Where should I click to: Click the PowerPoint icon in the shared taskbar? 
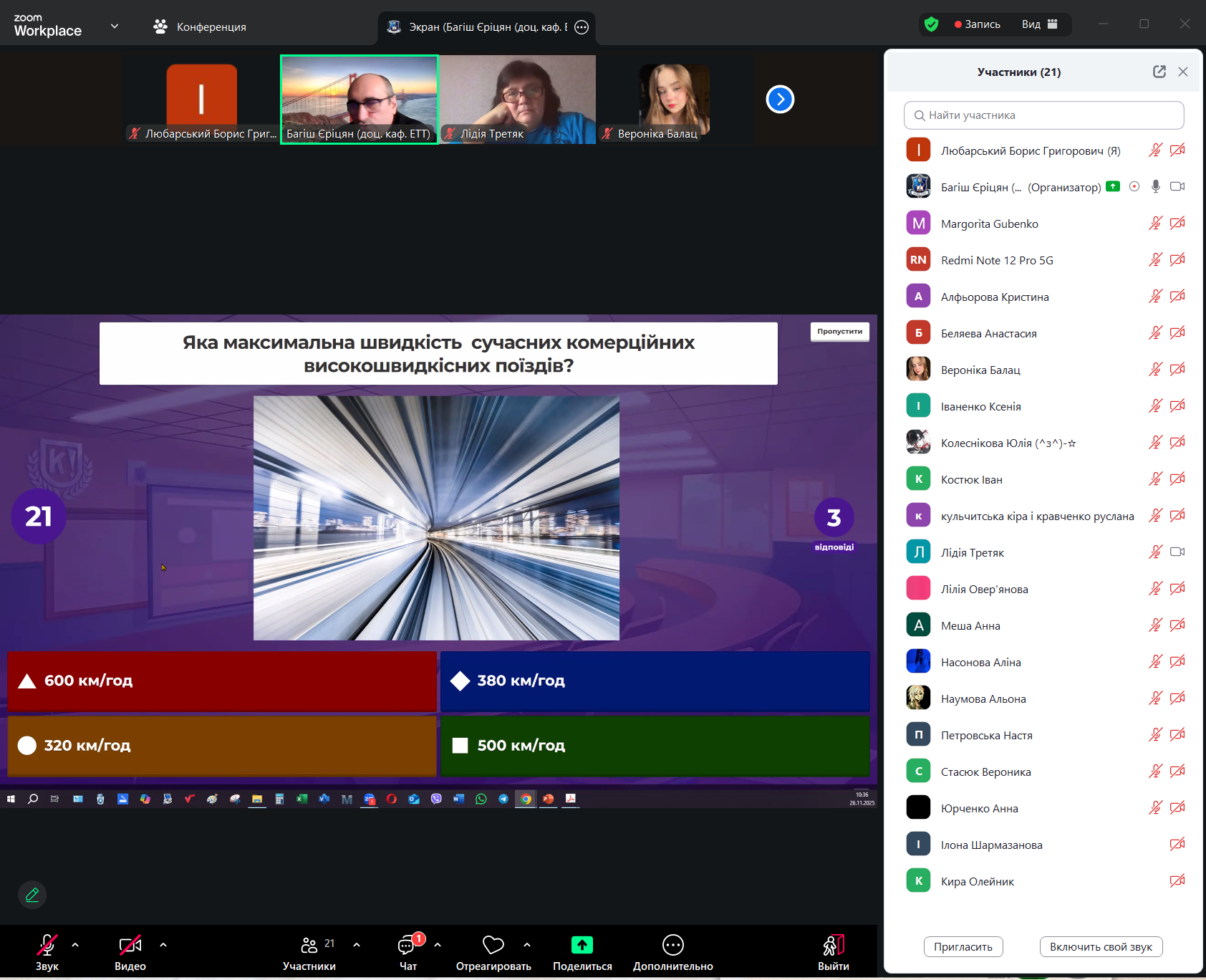549,799
